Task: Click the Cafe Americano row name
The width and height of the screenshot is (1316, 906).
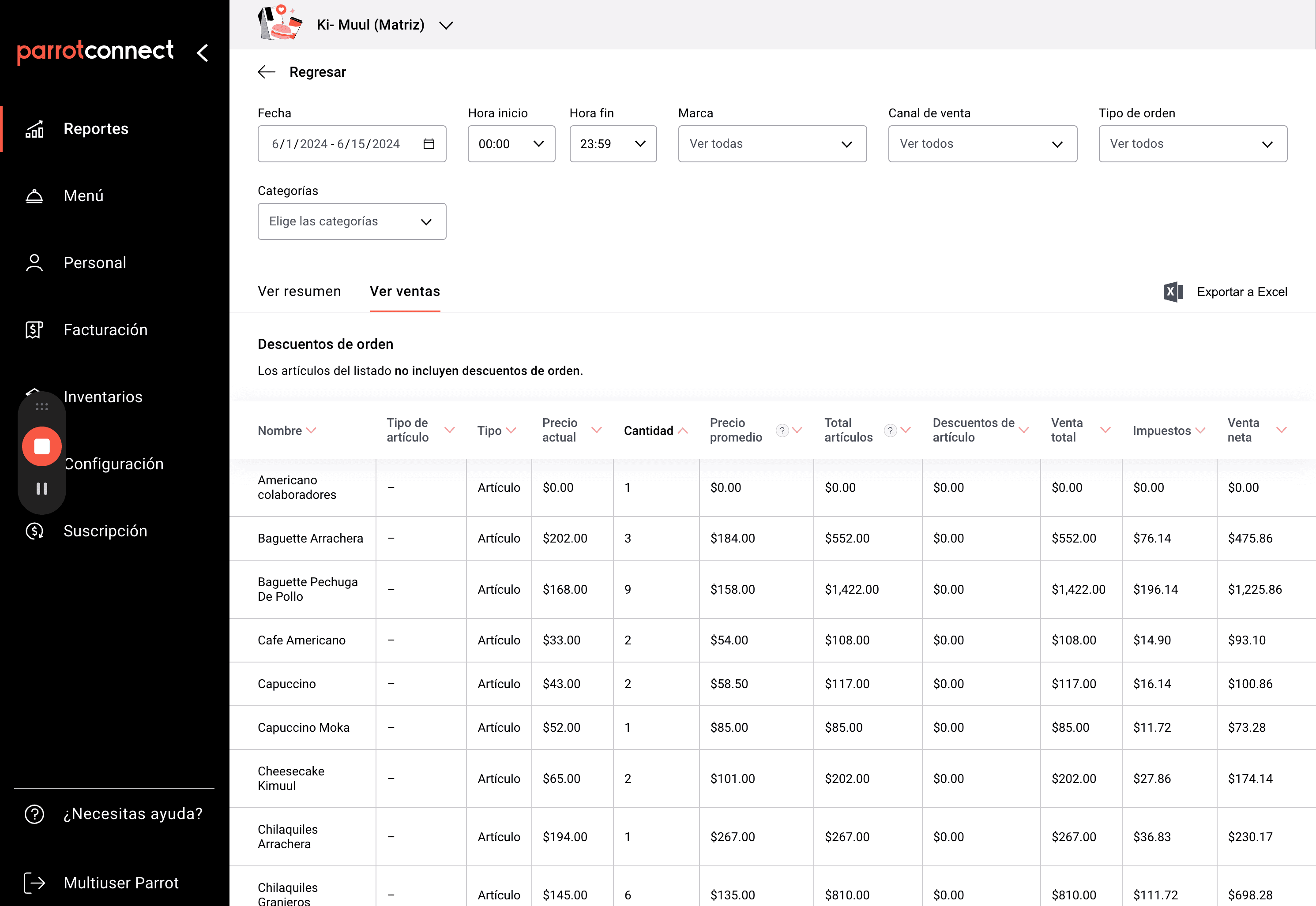Action: pyautogui.click(x=301, y=640)
